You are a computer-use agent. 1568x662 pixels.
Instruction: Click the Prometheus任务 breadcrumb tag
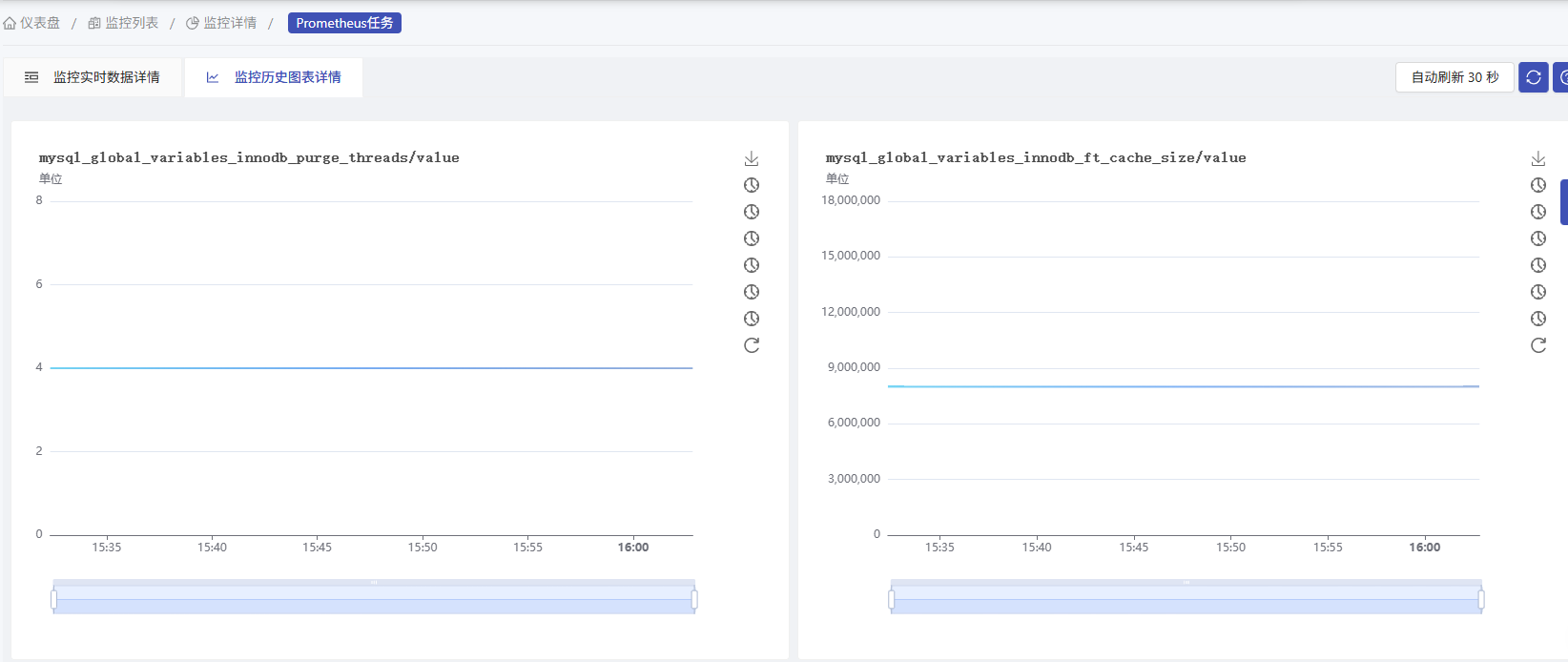coord(344,23)
